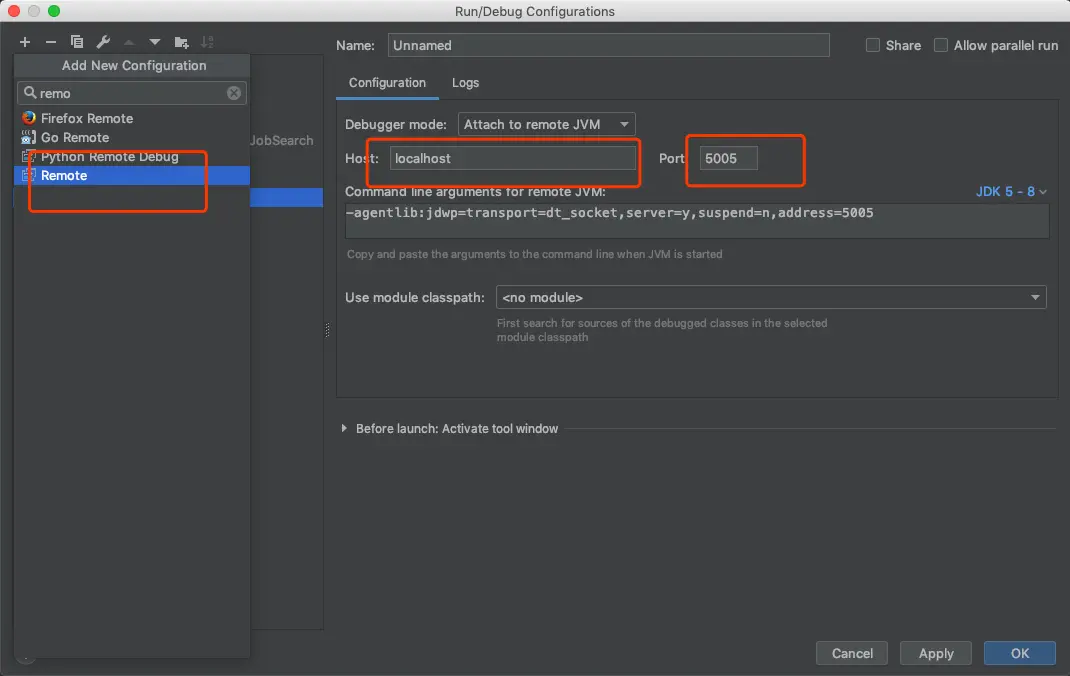Click the Name field containing Unnamed

[x=609, y=46]
